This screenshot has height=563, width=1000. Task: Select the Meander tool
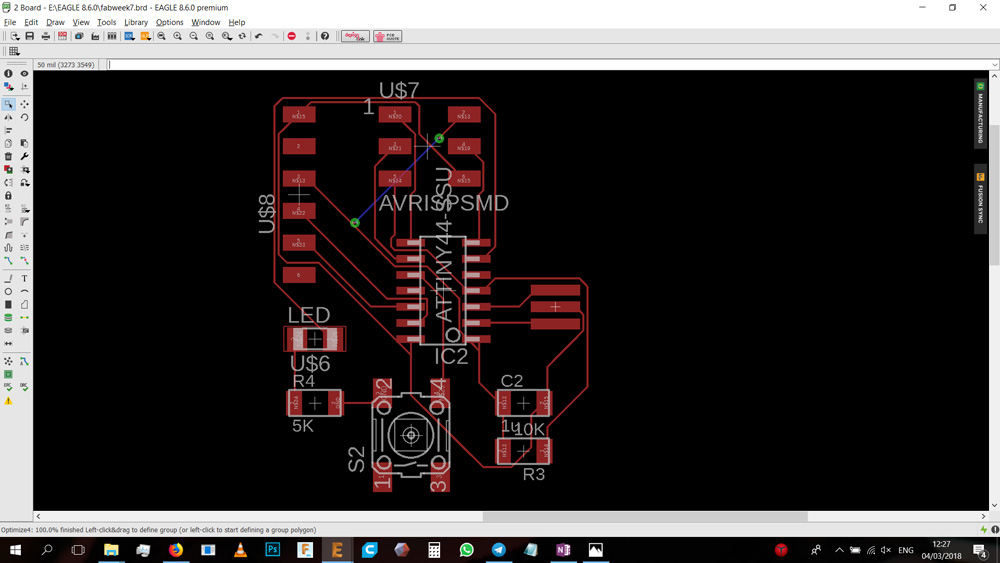click(8, 247)
